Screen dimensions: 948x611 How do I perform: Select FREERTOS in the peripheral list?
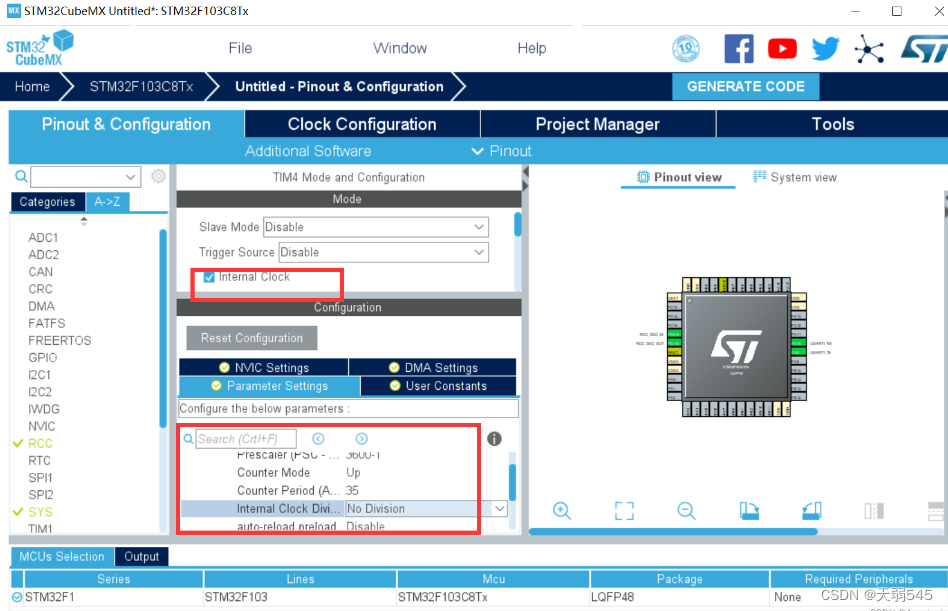tap(59, 341)
